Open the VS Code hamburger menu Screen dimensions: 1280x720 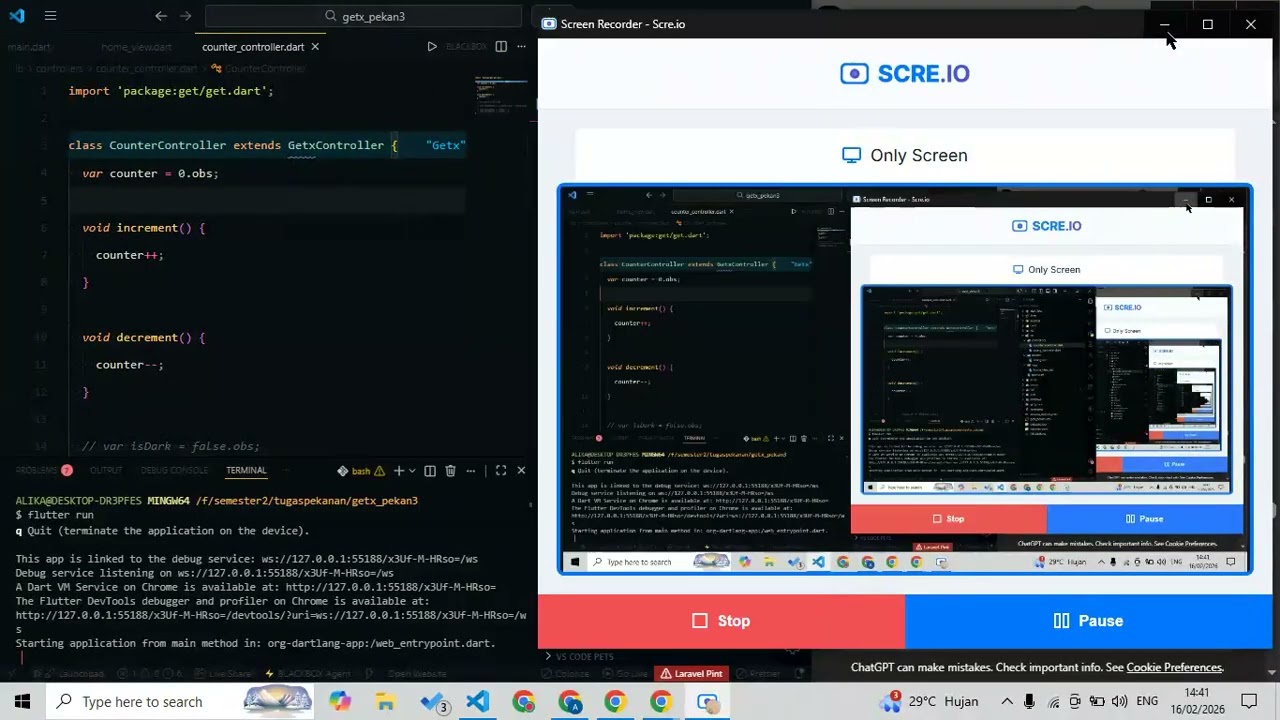tap(50, 16)
